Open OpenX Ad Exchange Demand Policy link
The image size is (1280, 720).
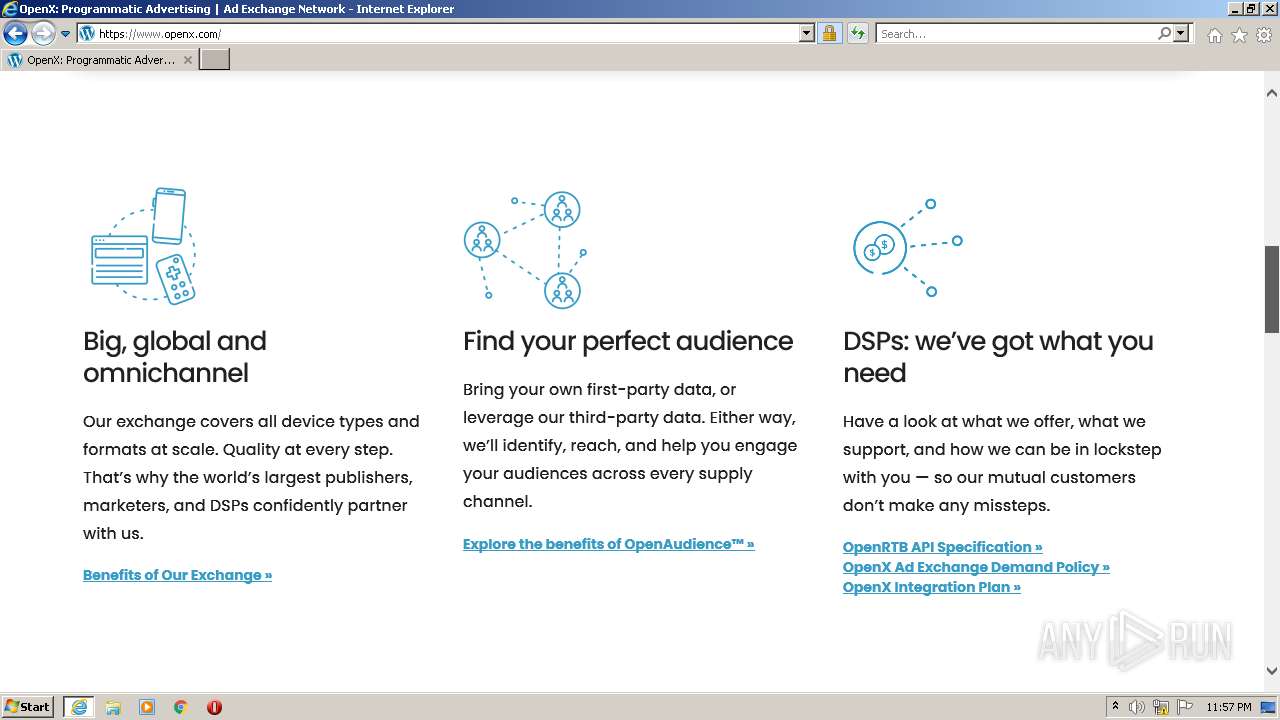click(976, 567)
